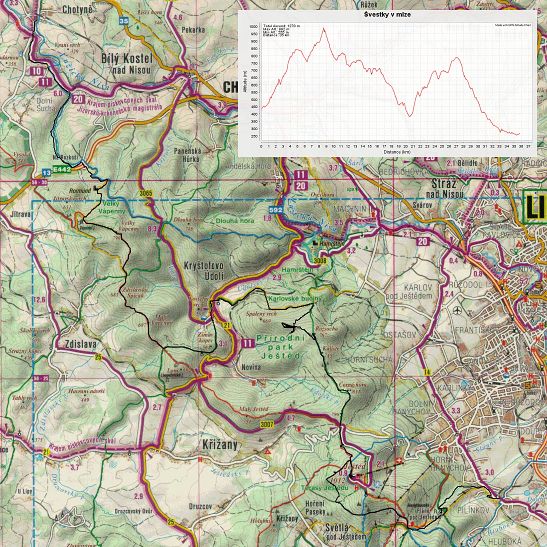Select the red triangle marker by Křižany

tap(268, 452)
